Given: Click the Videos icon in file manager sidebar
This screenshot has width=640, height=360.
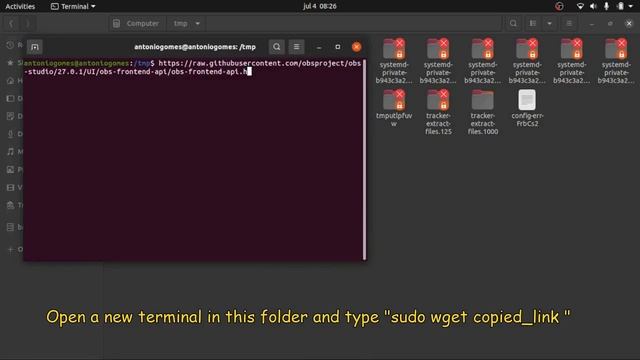Looking at the screenshot, I should [10, 187].
